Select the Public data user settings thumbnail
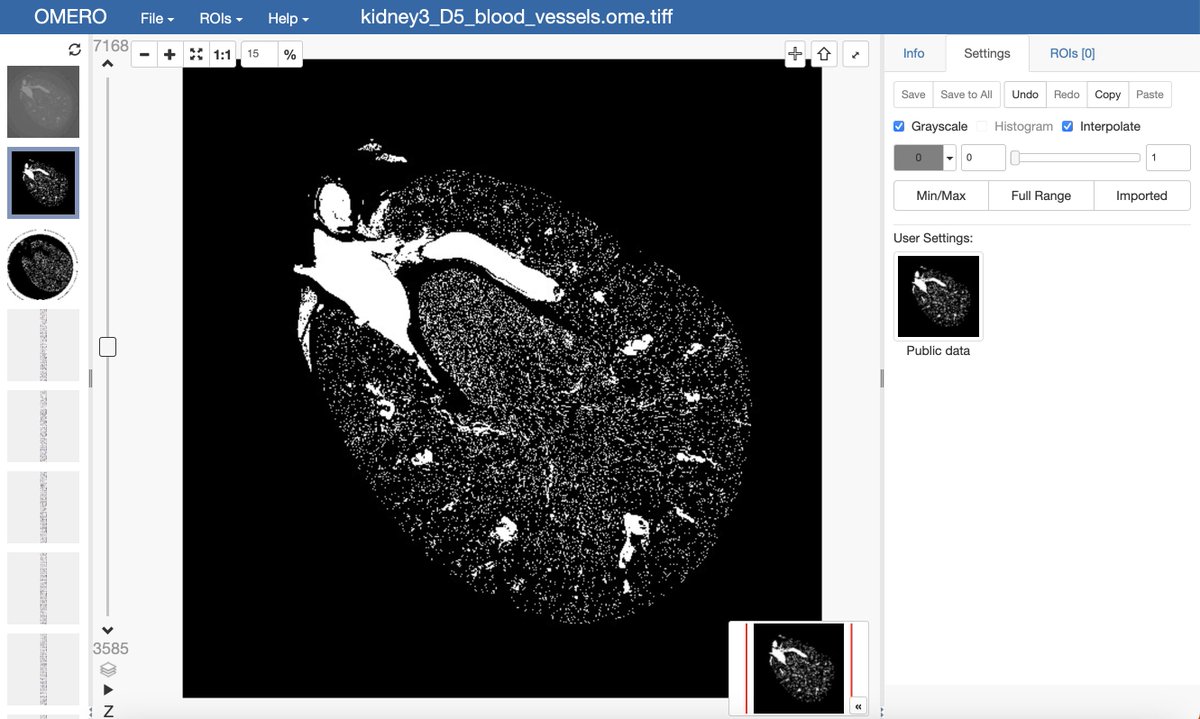Screen dimensions: 1200x719 (x=938, y=296)
